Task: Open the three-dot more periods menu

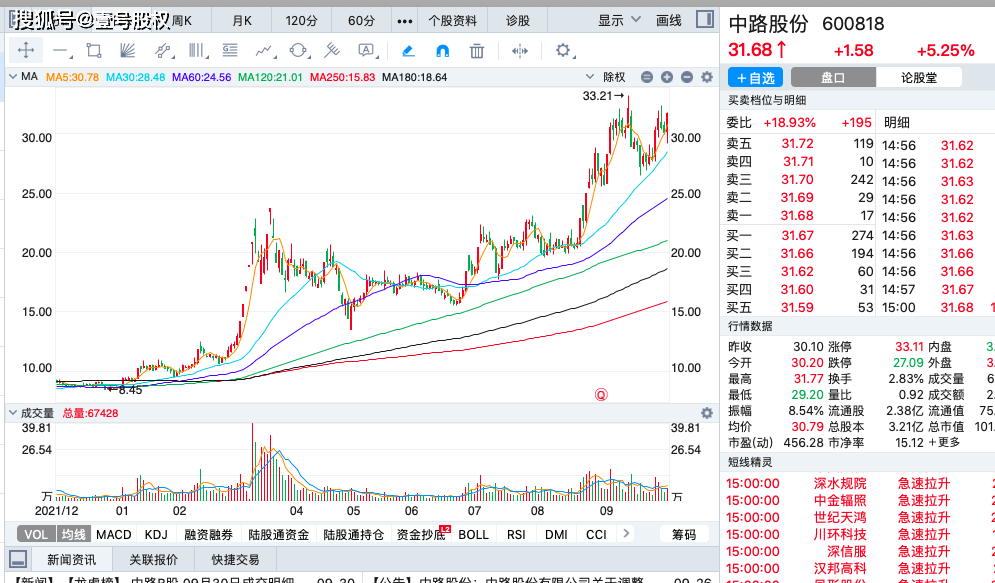Action: [405, 21]
